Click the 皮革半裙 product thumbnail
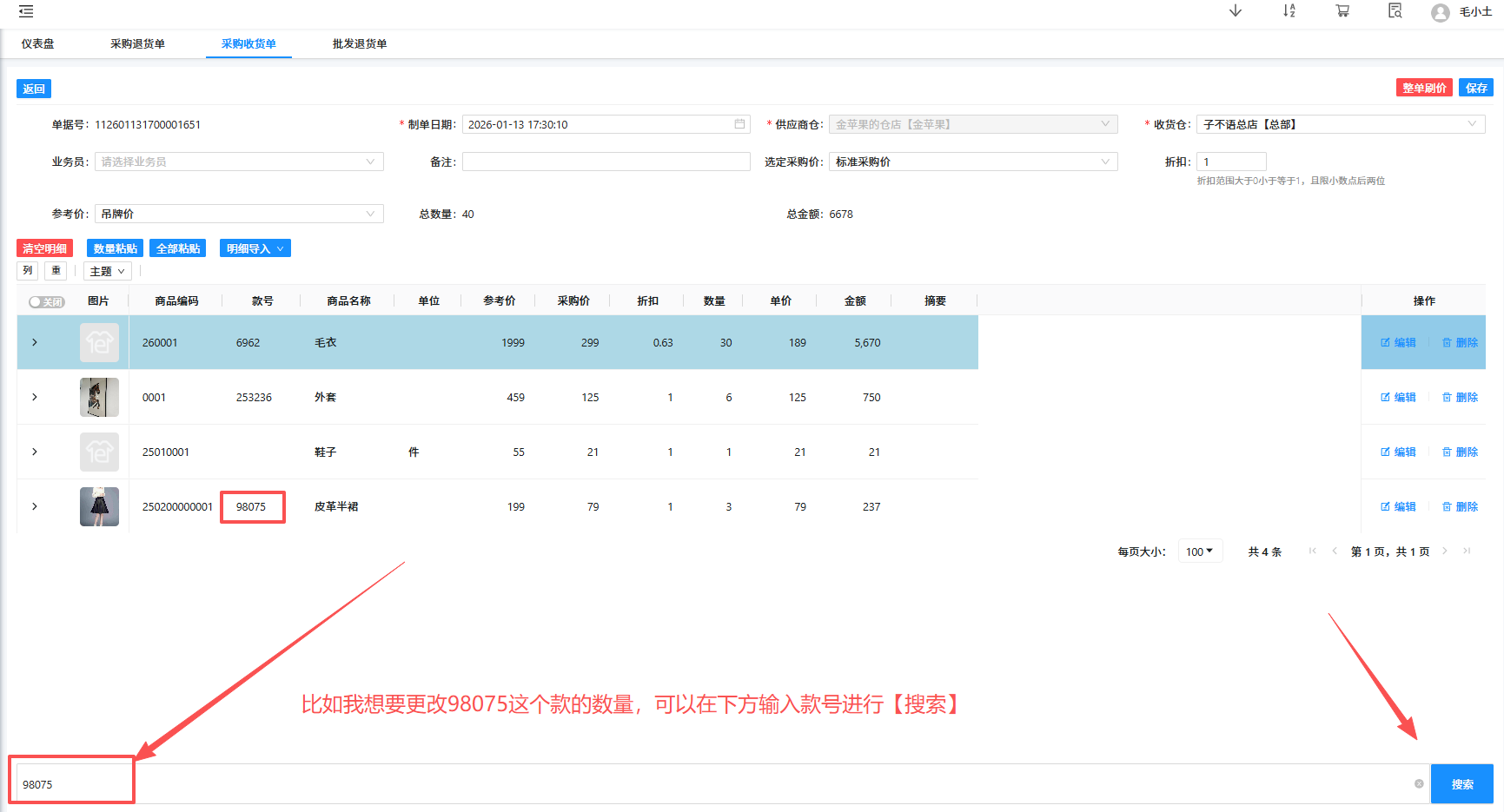The image size is (1504, 812). 99,506
